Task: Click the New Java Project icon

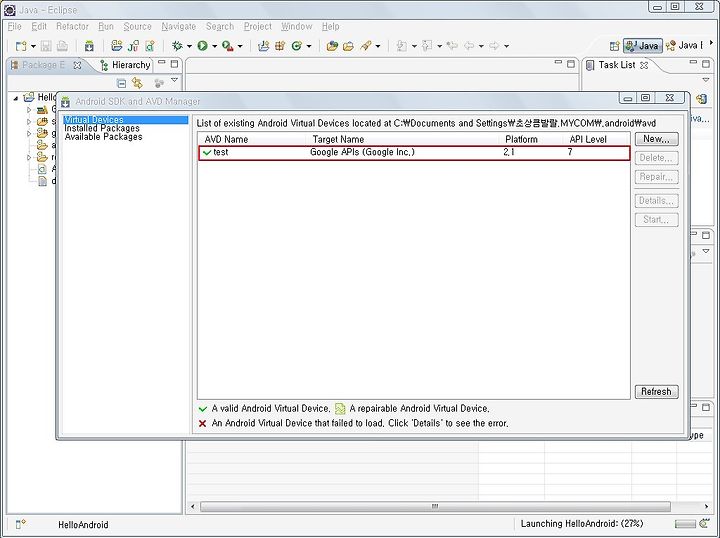Action: click(264, 46)
